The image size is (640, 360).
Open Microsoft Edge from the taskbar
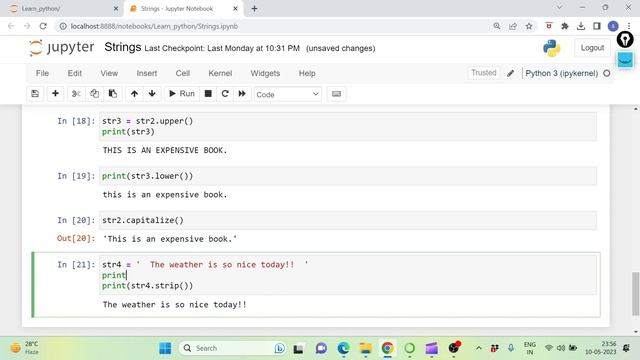(x=343, y=348)
